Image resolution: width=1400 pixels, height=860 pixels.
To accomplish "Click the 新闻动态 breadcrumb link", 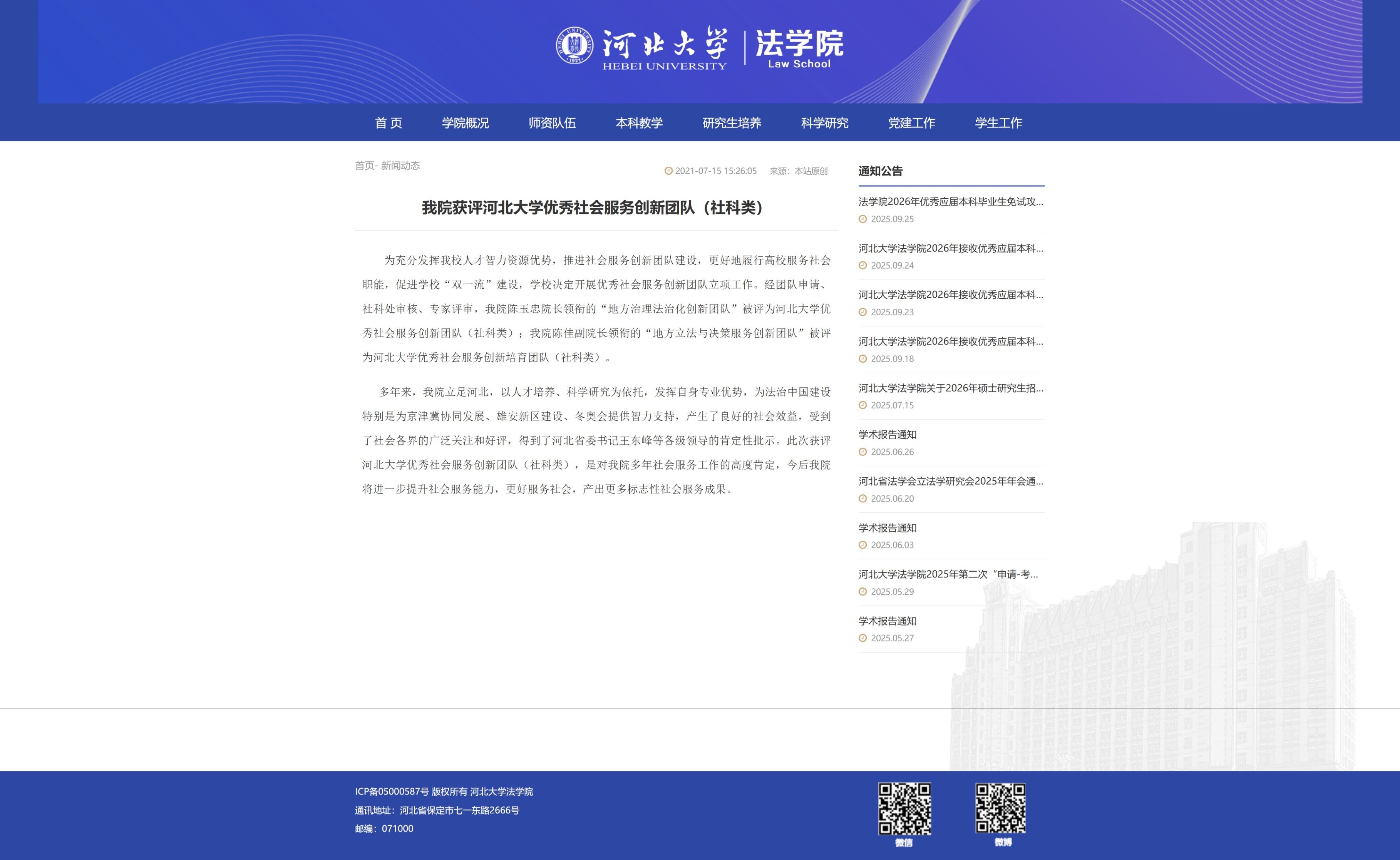I will pos(400,166).
